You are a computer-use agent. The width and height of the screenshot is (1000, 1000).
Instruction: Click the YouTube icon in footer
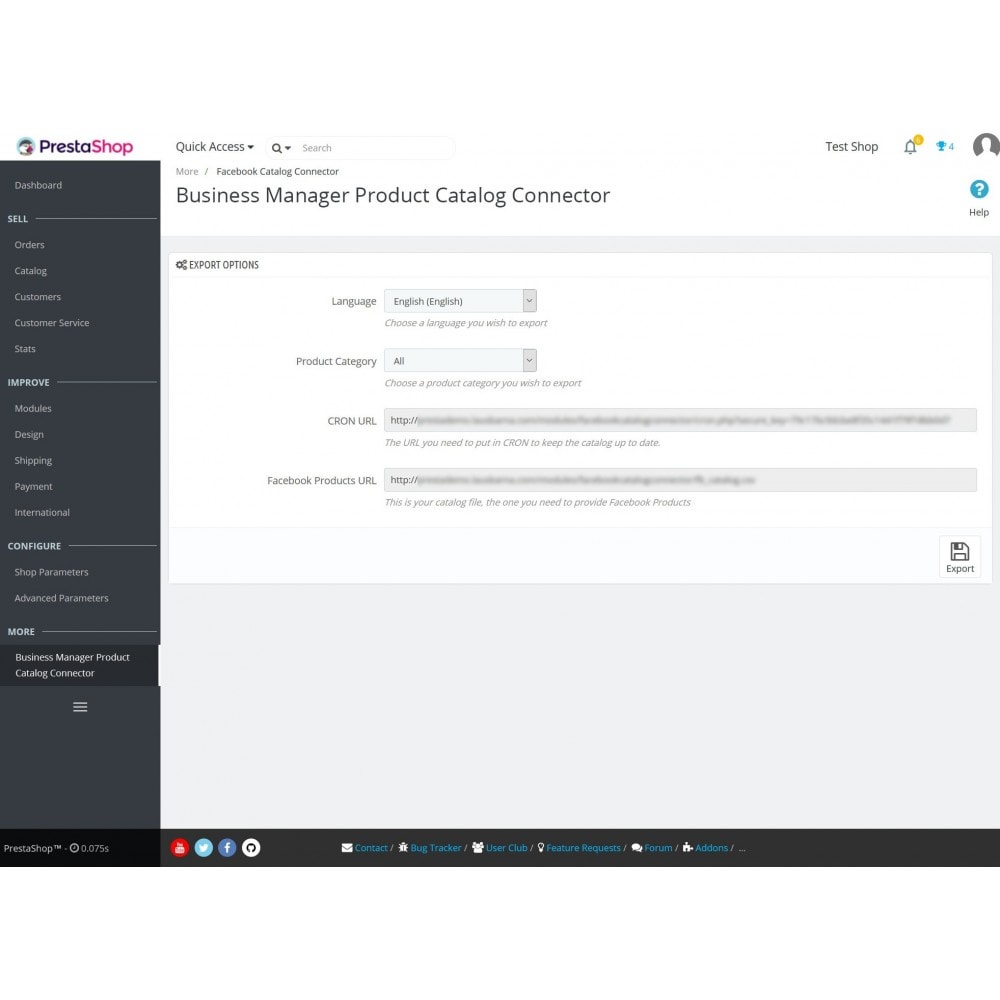pos(180,848)
